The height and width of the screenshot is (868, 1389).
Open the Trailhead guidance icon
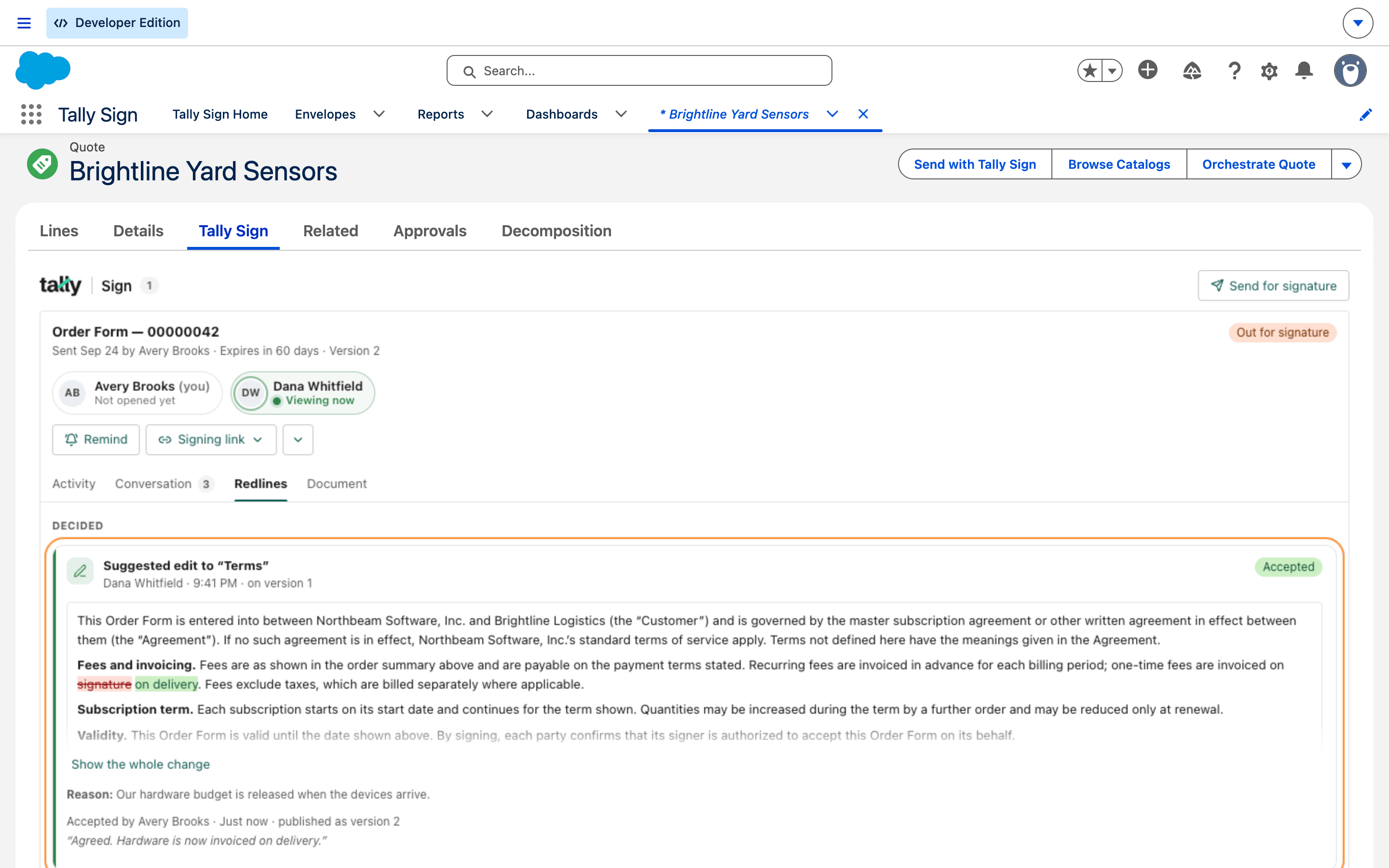pyautogui.click(x=1192, y=70)
